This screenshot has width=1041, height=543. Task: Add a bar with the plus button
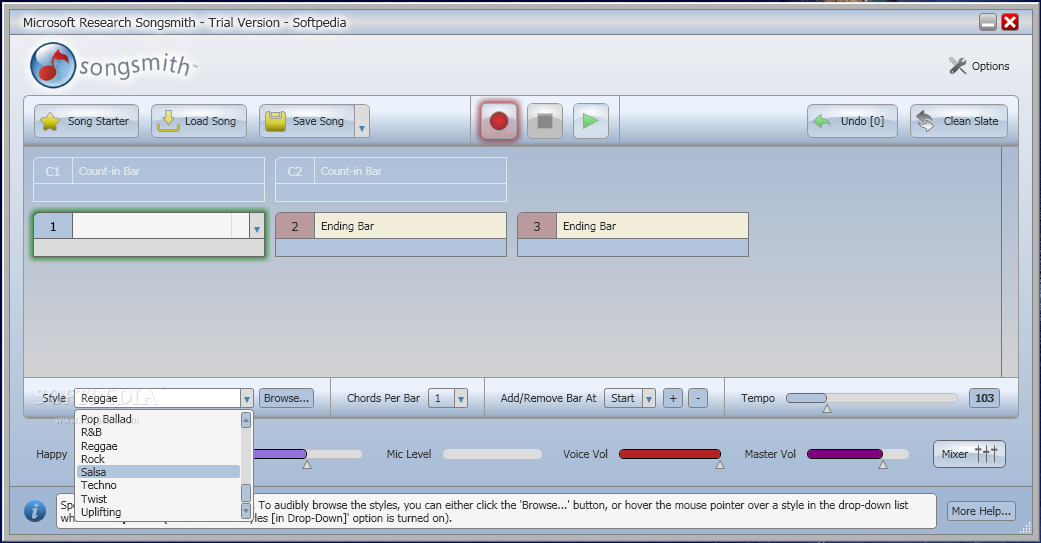673,398
